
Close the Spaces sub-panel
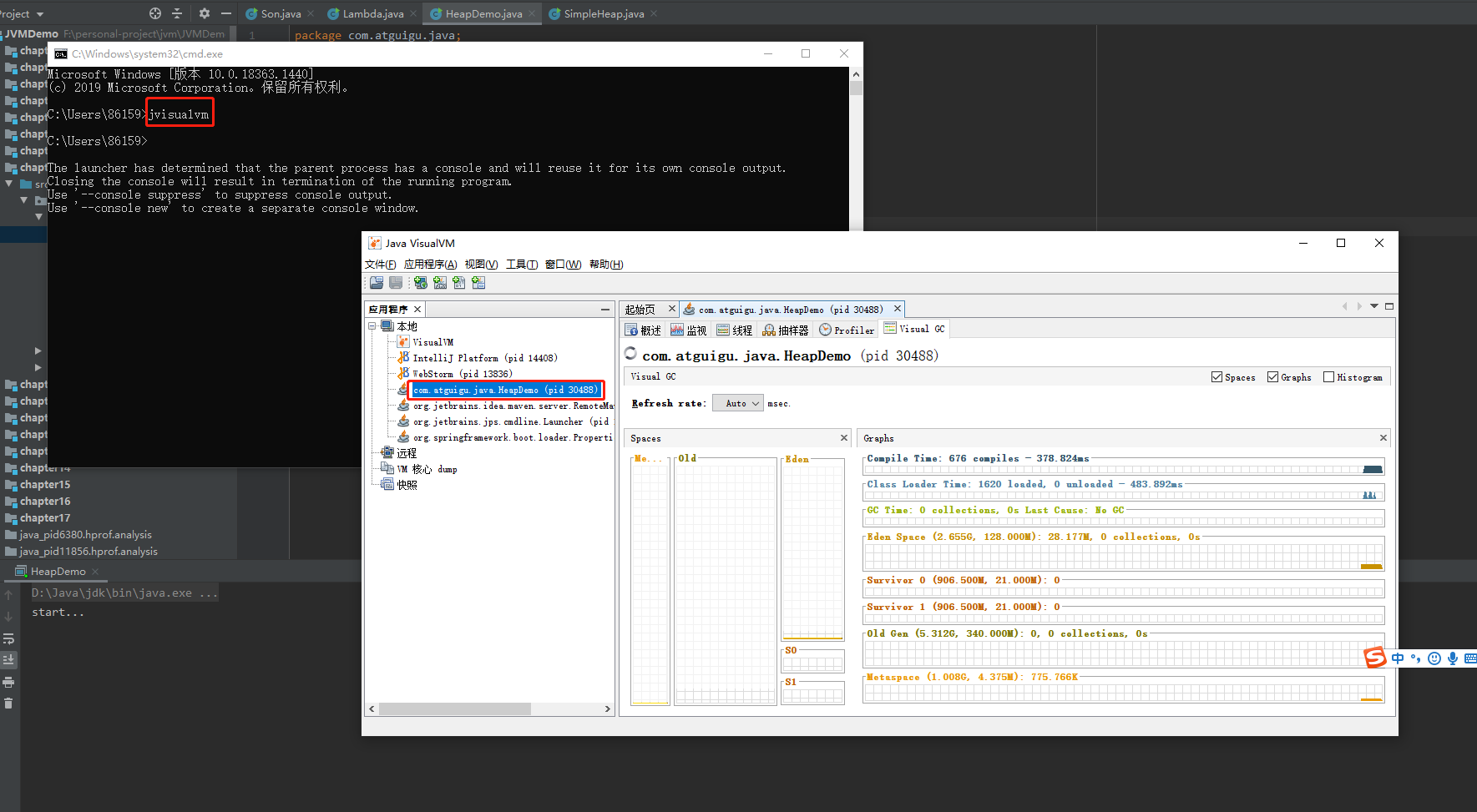pyautogui.click(x=844, y=438)
